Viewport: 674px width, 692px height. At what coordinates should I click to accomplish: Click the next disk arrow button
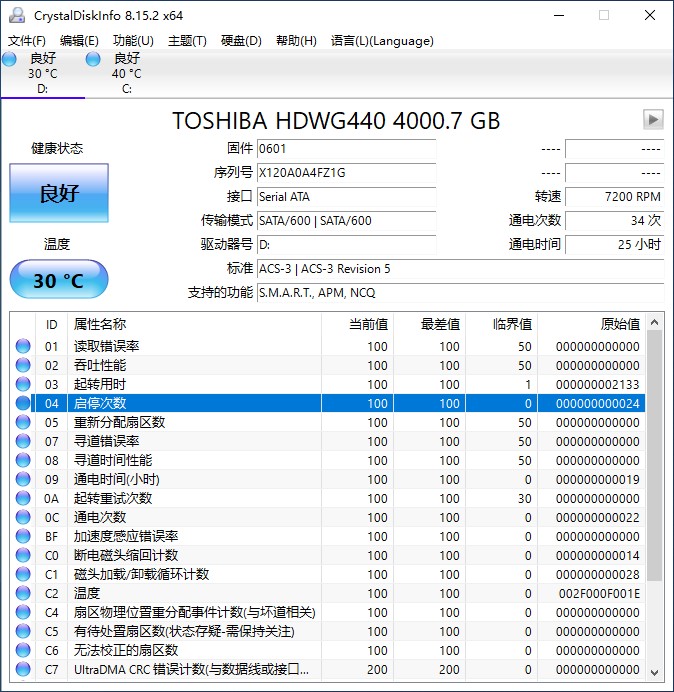[x=653, y=119]
